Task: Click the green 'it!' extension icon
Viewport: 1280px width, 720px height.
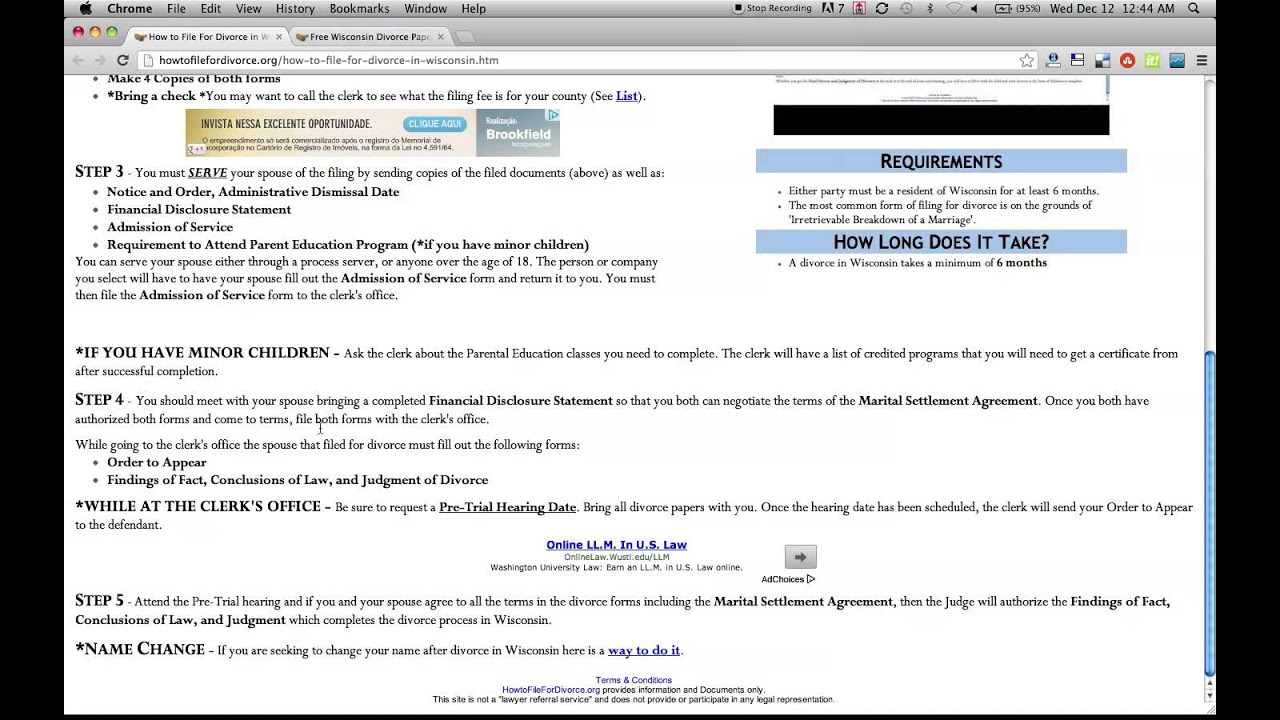Action: (x=1152, y=60)
